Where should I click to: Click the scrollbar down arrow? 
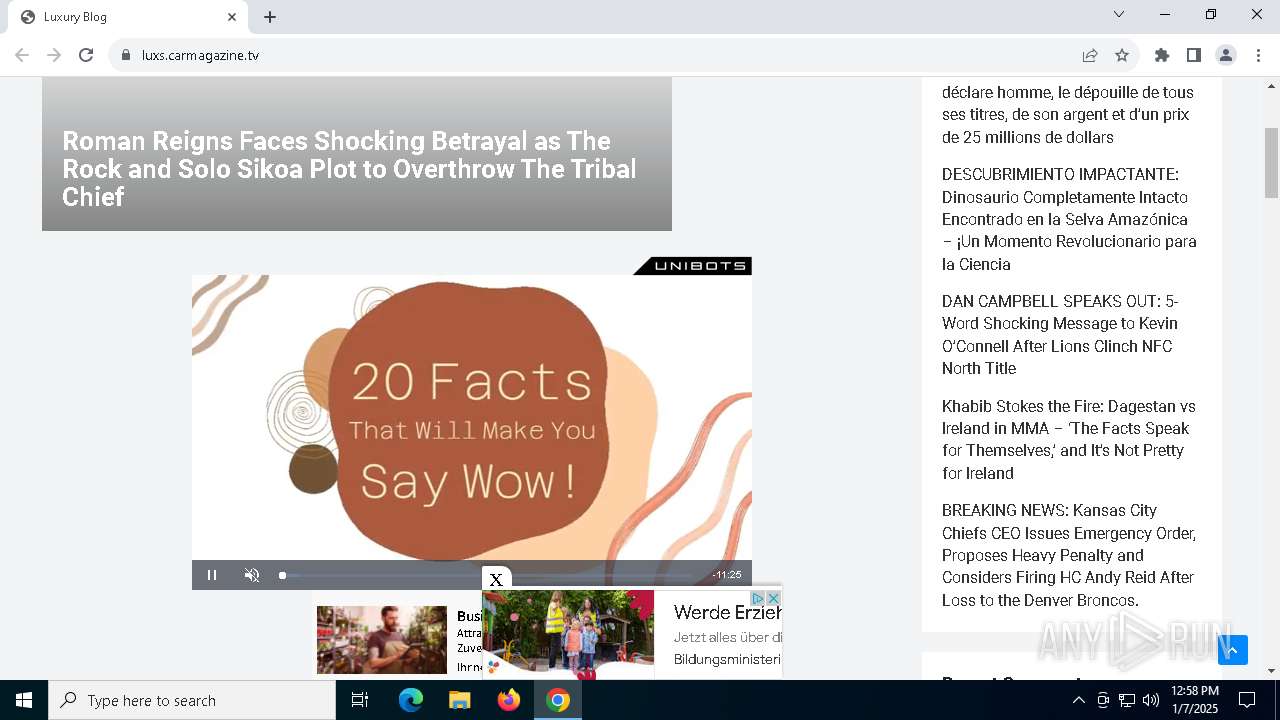click(x=1271, y=671)
